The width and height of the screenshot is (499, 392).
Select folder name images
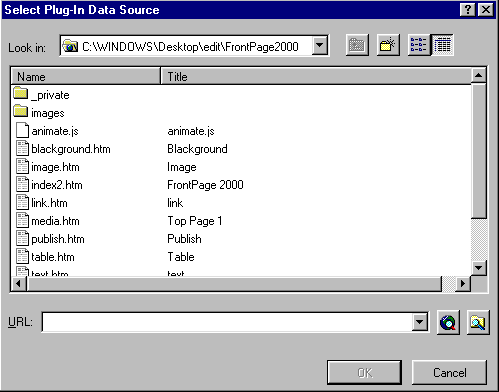click(x=48, y=113)
